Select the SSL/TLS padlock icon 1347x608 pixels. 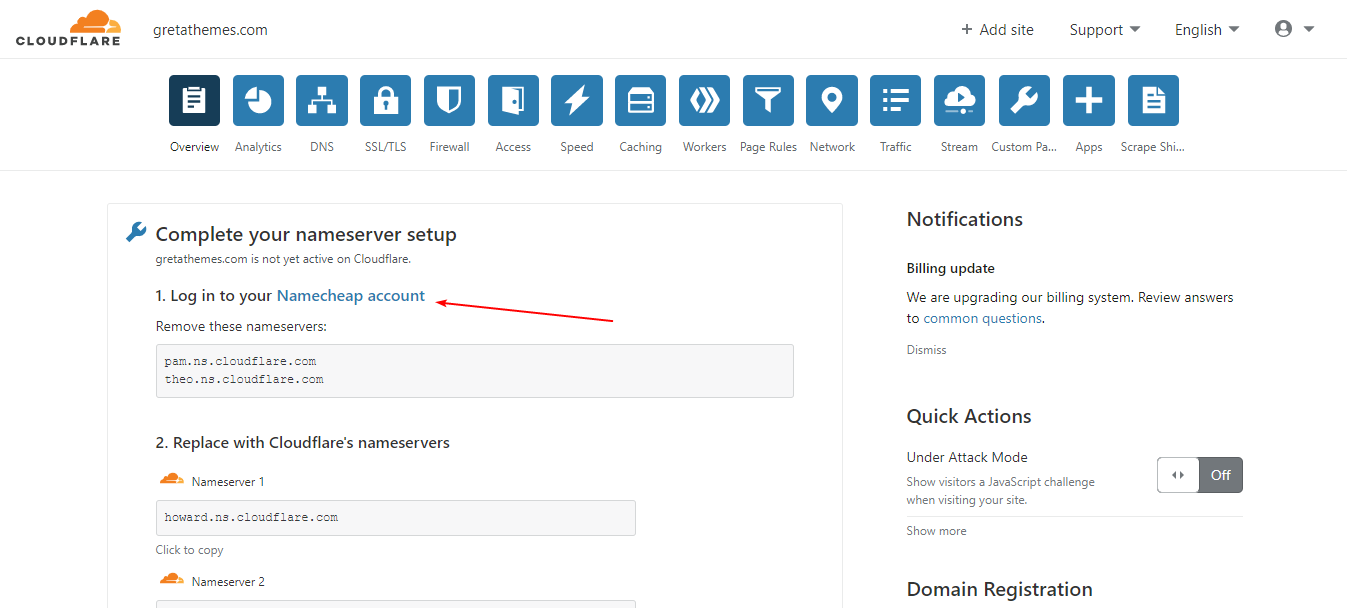tap(385, 100)
